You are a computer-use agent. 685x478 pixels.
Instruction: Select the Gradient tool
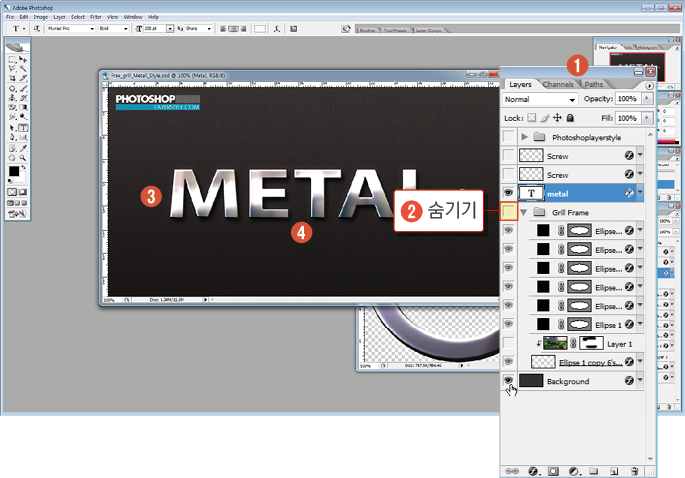(23, 107)
